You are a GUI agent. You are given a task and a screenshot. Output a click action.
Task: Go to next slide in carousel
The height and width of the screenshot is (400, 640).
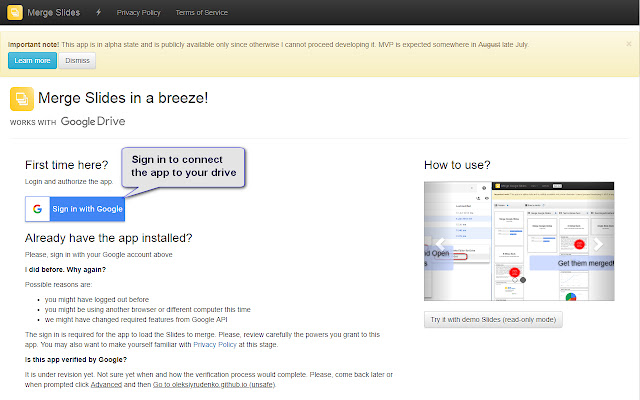(598, 244)
